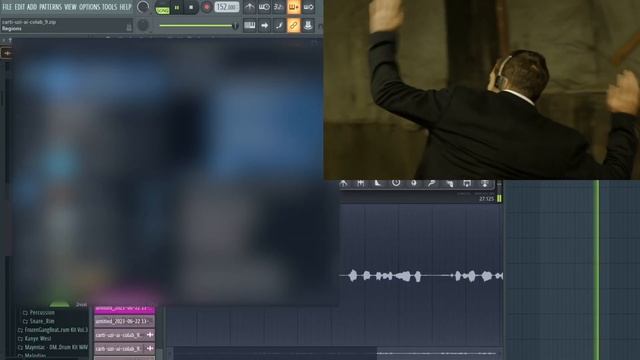Stop playback with the stop button
The height and width of the screenshot is (360, 640).
(191, 7)
